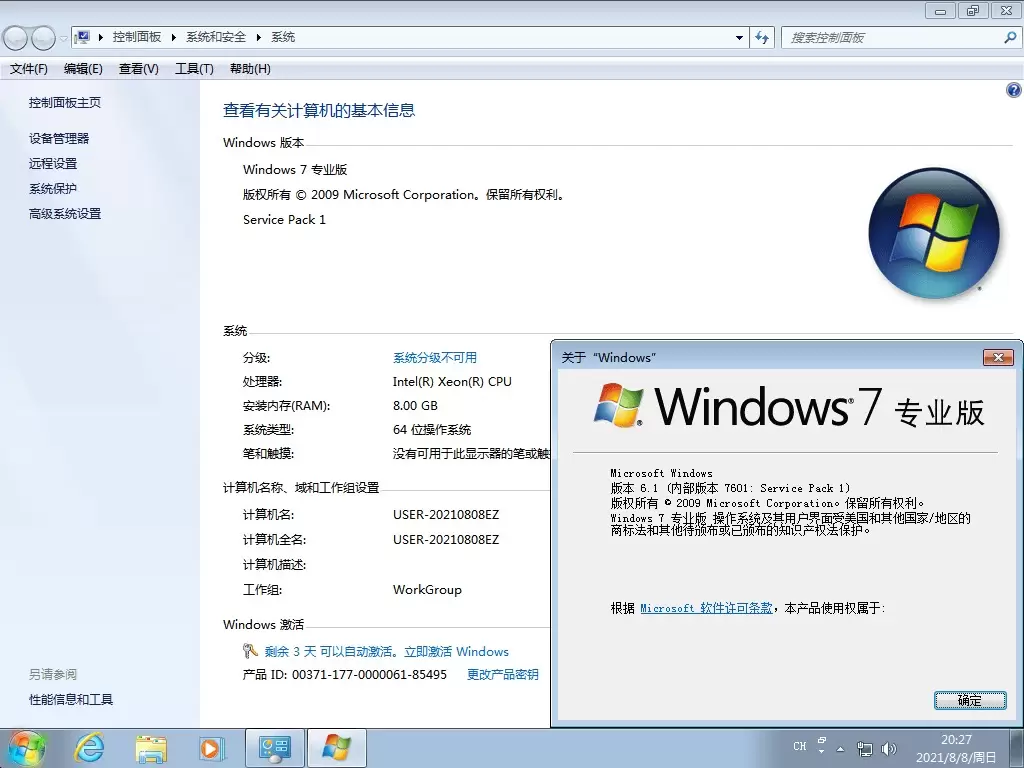This screenshot has width=1024, height=768.
Task: Open the recent pages dropdown arrow
Action: 63,38
